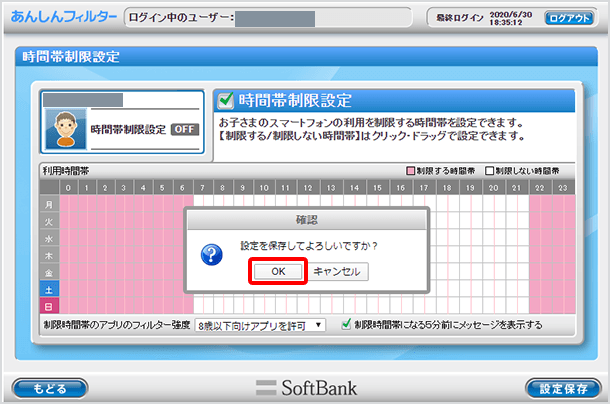Click the SoftBank logo

click(305, 387)
